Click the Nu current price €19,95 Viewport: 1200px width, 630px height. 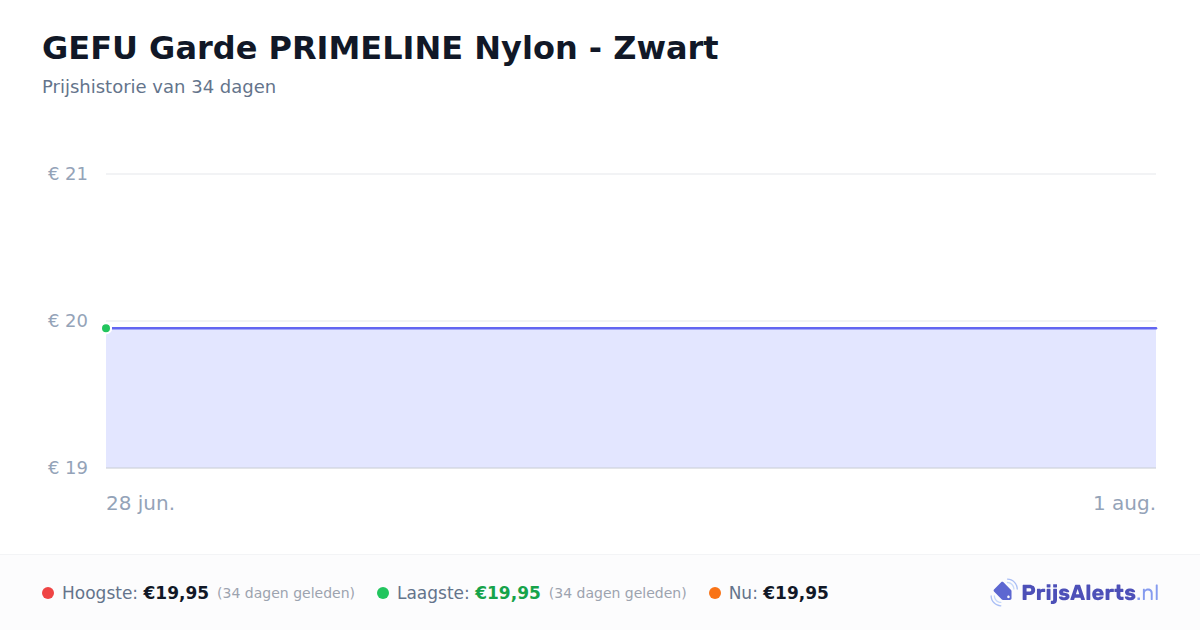tap(796, 593)
